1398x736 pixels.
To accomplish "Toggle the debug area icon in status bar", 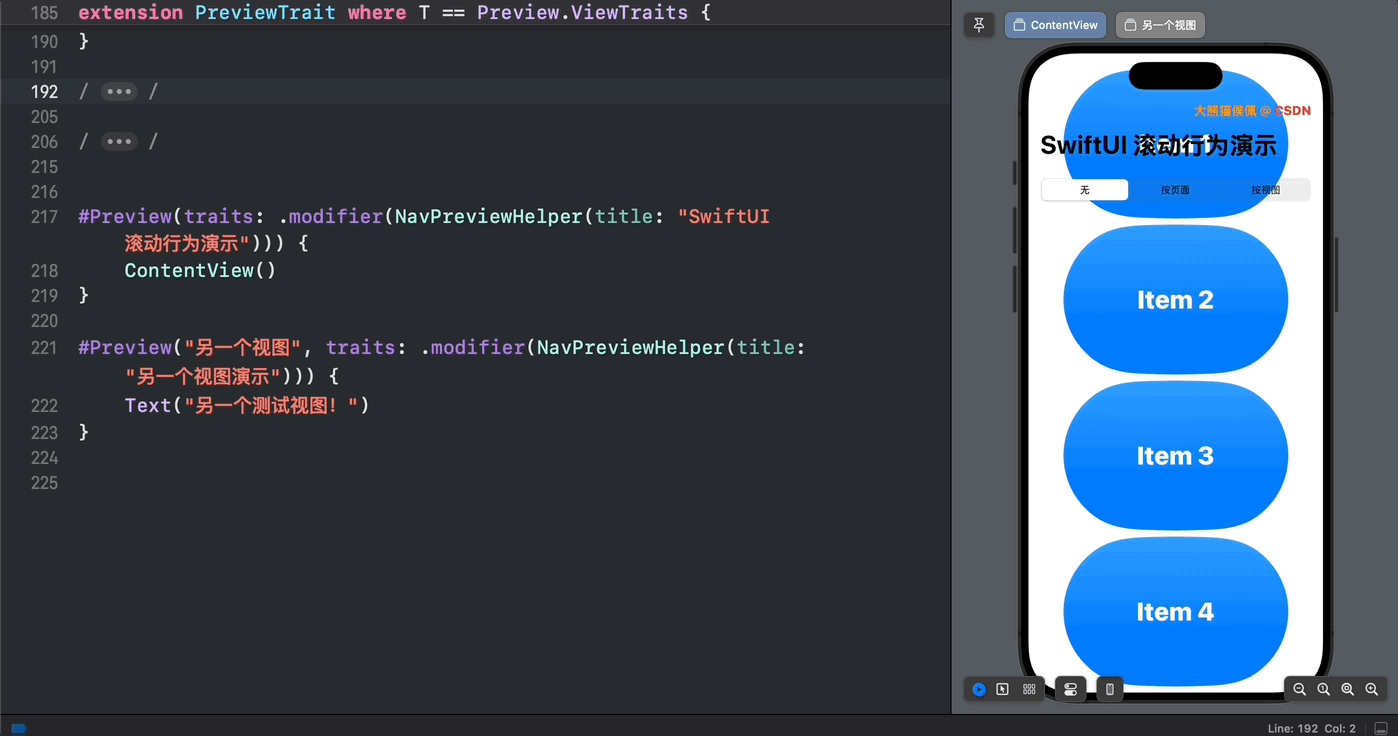I will (x=1381, y=728).
